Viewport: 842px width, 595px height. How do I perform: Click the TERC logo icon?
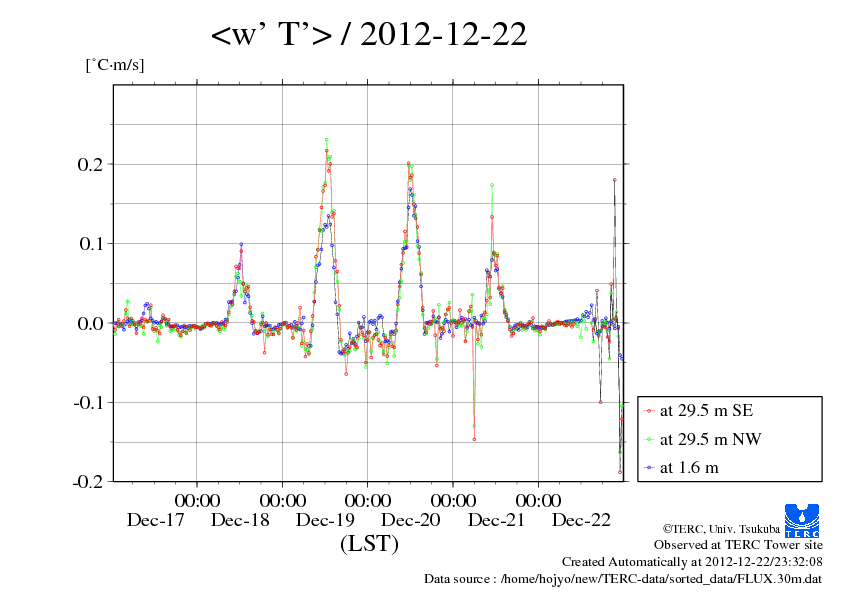(803, 519)
